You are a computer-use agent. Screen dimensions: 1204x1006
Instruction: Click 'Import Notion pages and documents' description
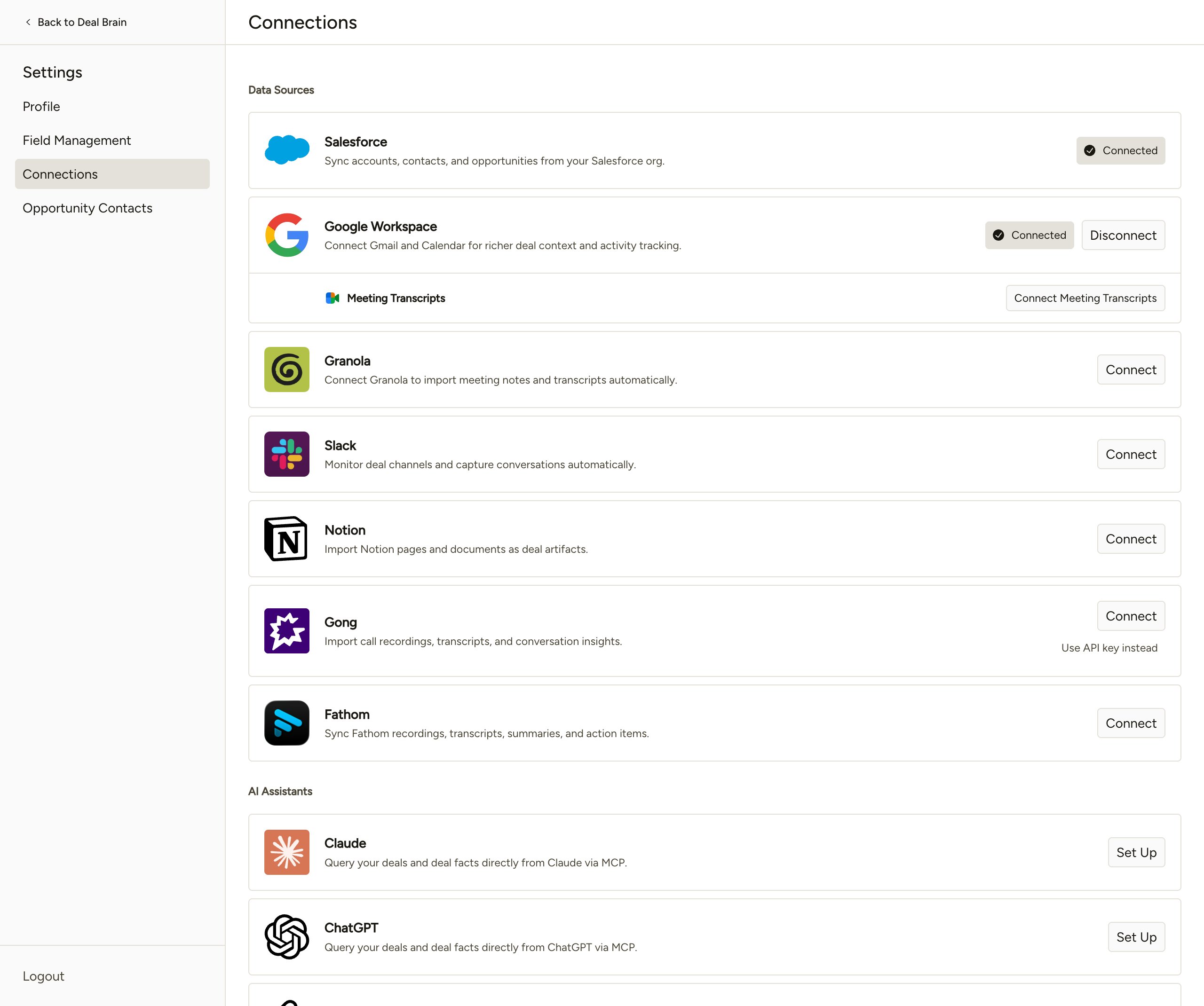[456, 549]
